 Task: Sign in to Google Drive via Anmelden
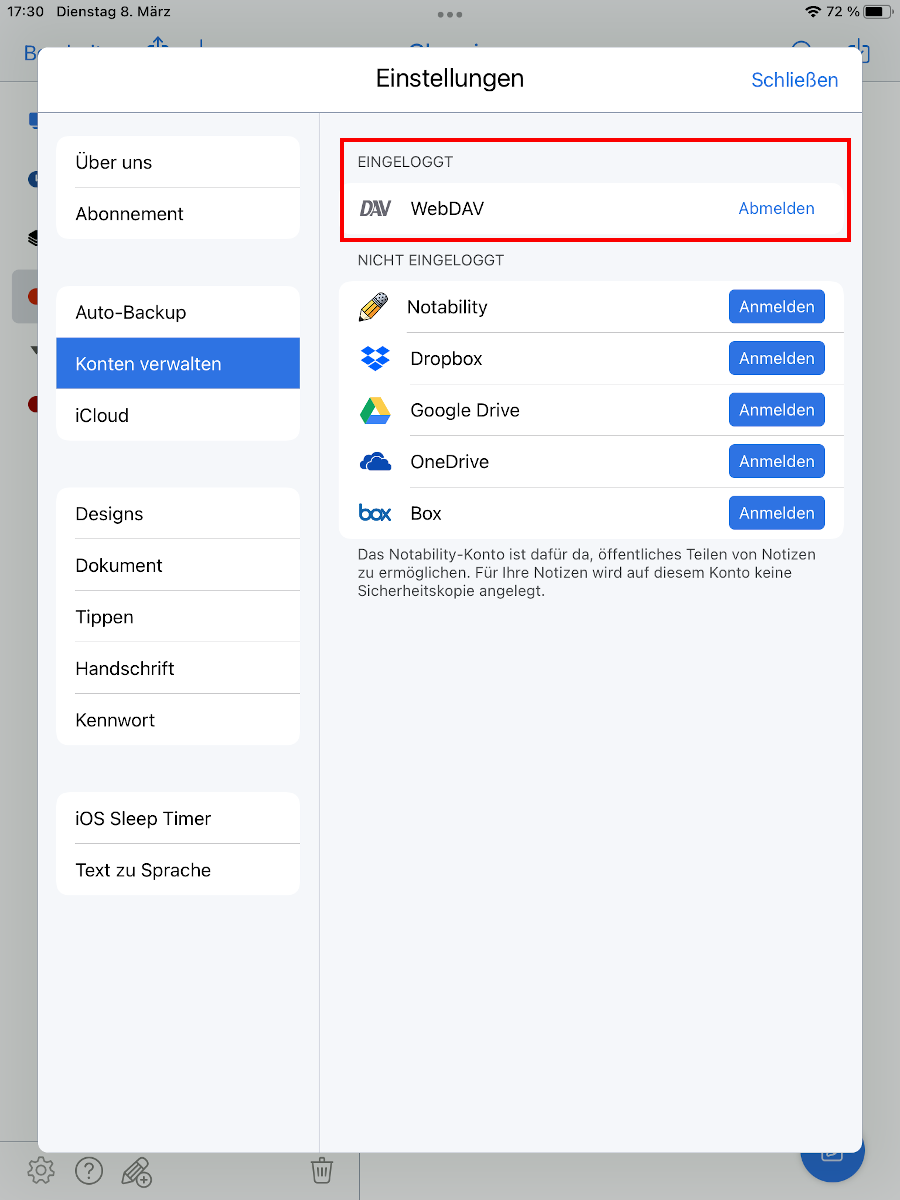pyautogui.click(x=776, y=410)
